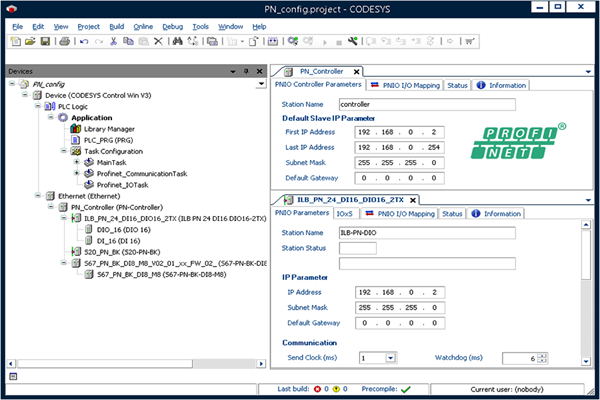
Task: Open the Online menu
Action: [x=143, y=27]
